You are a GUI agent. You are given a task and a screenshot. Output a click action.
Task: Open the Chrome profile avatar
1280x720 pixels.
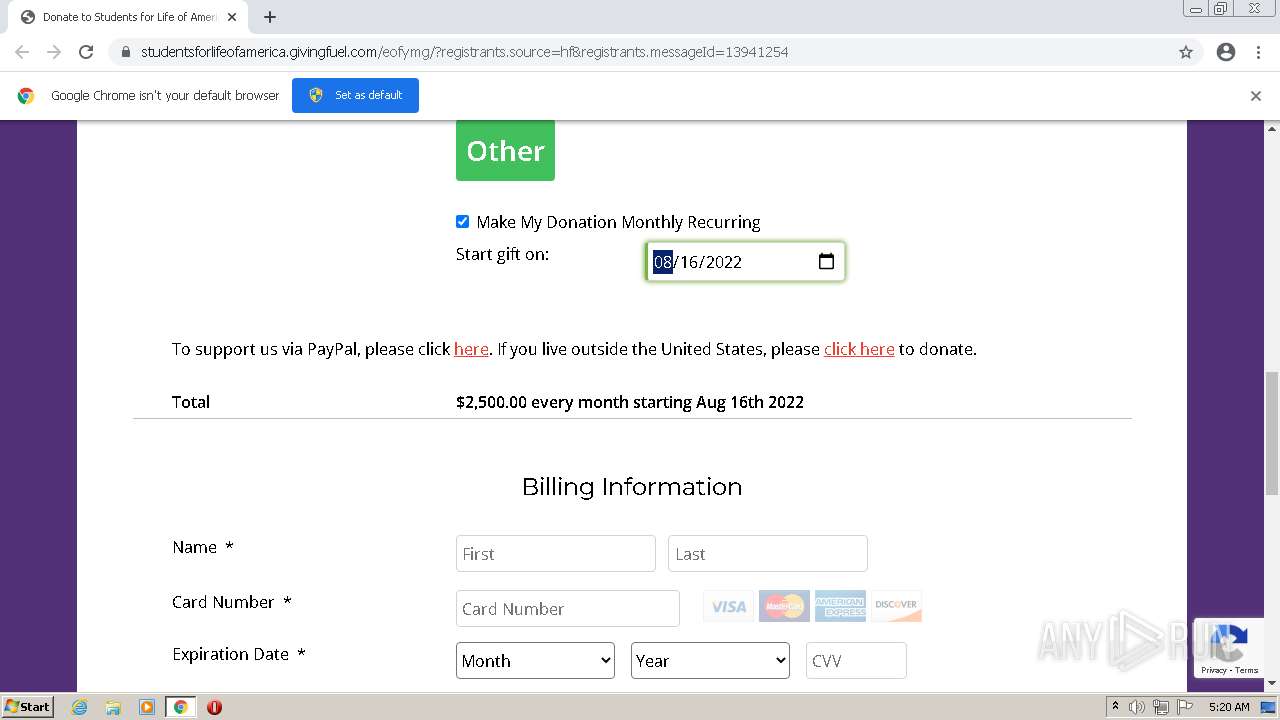pos(1226,52)
